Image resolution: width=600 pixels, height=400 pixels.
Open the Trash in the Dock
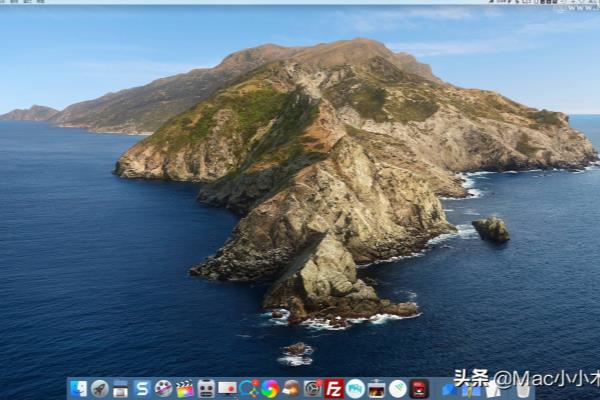(522, 390)
